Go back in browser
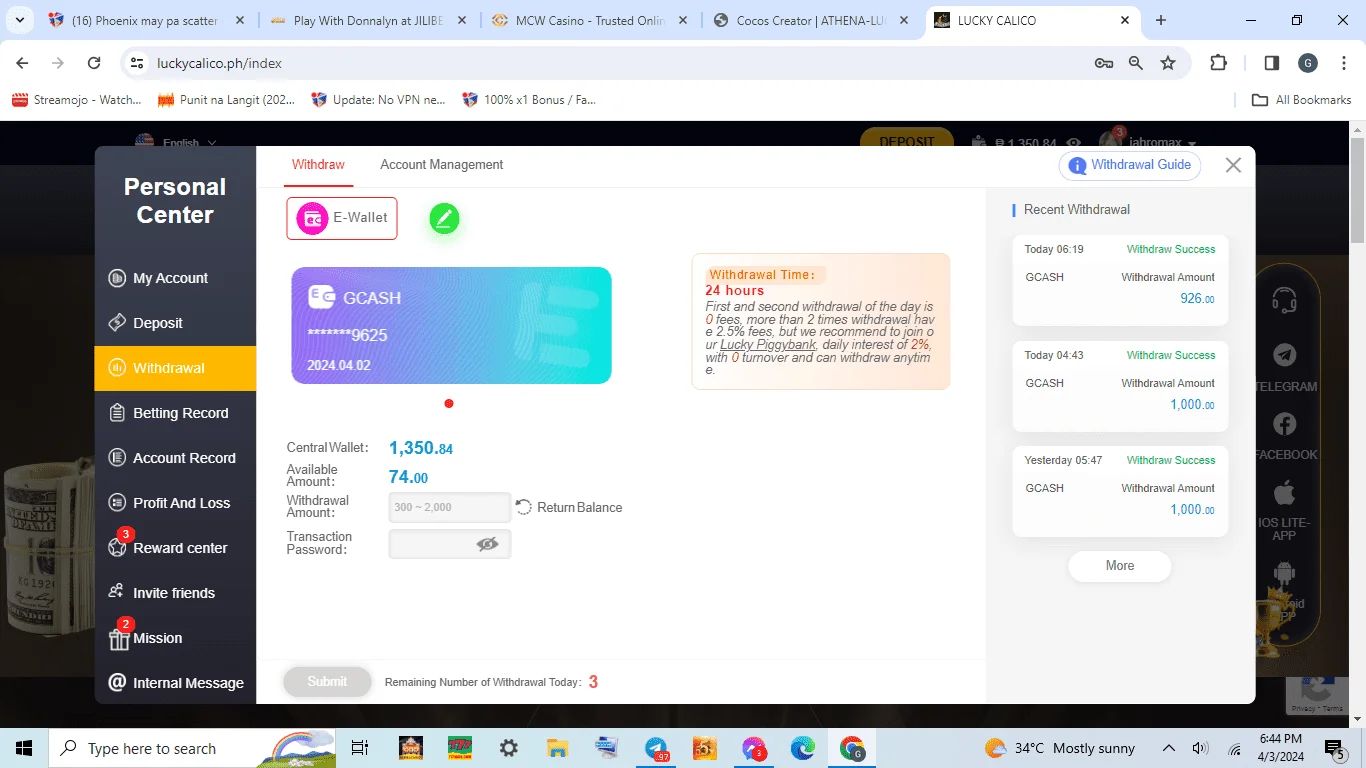1366x768 pixels. click(x=23, y=63)
